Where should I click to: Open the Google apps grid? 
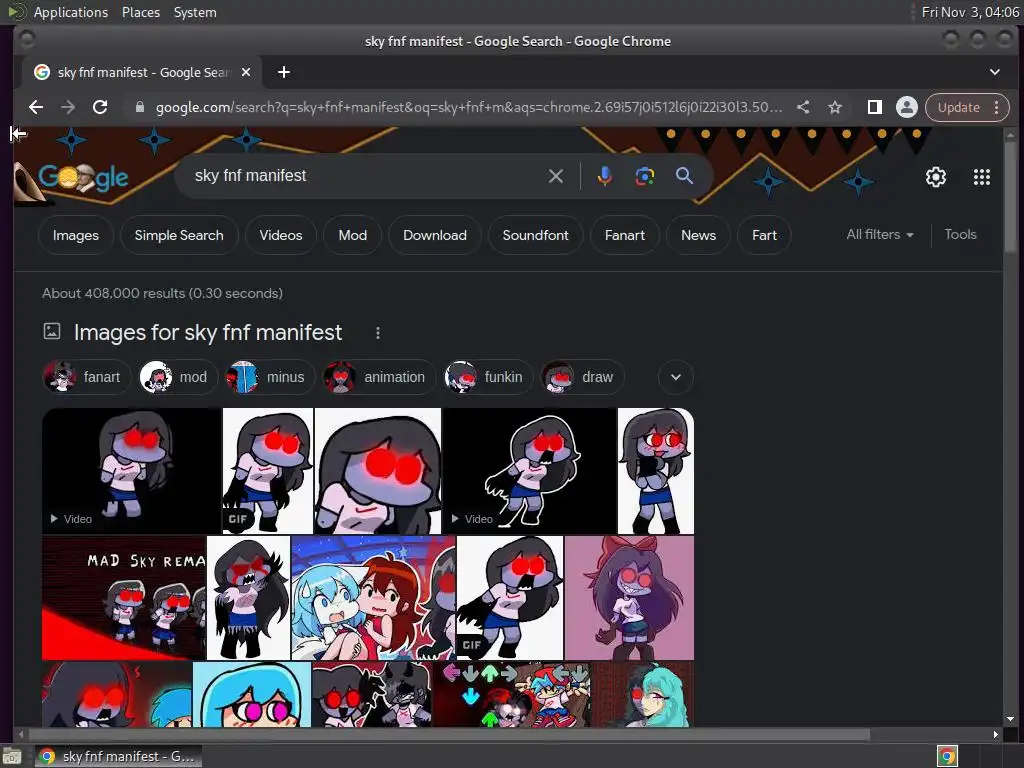coord(982,177)
